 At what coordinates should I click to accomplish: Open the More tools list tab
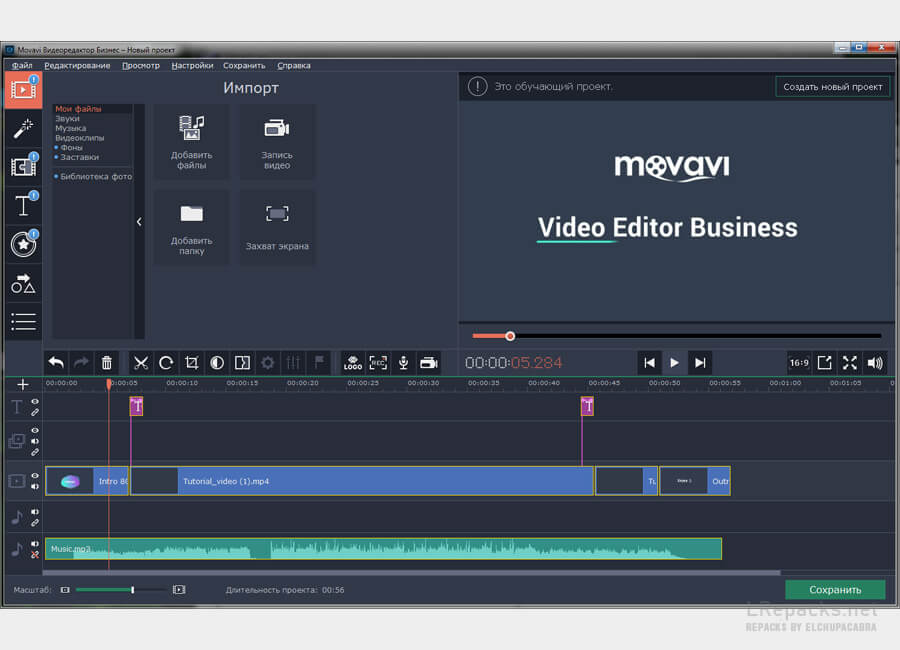click(23, 321)
